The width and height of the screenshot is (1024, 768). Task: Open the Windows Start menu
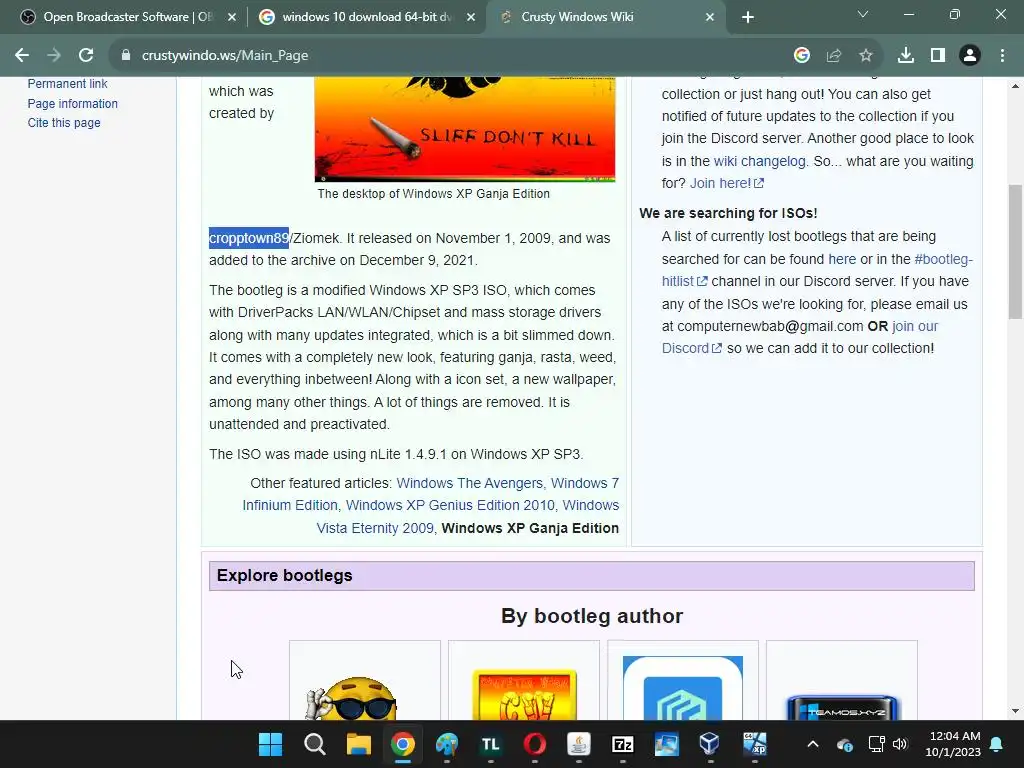[x=270, y=744]
